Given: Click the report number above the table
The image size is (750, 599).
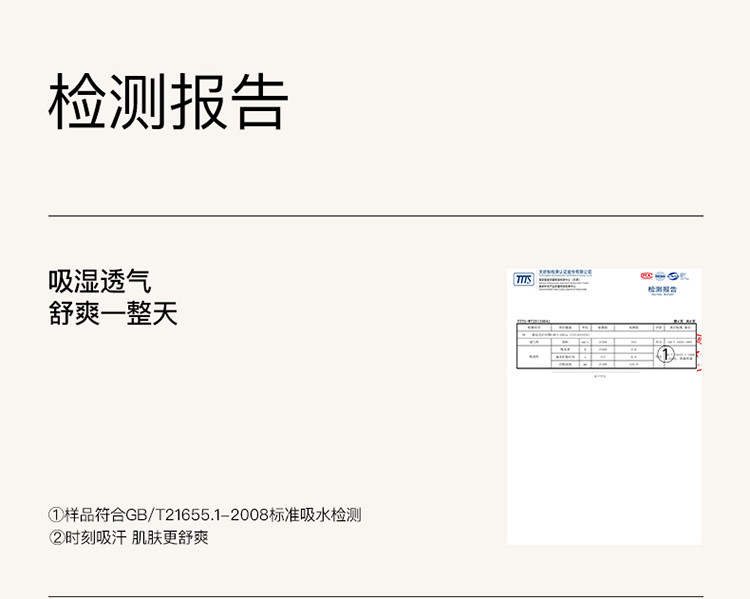Looking at the screenshot, I should coord(535,320).
